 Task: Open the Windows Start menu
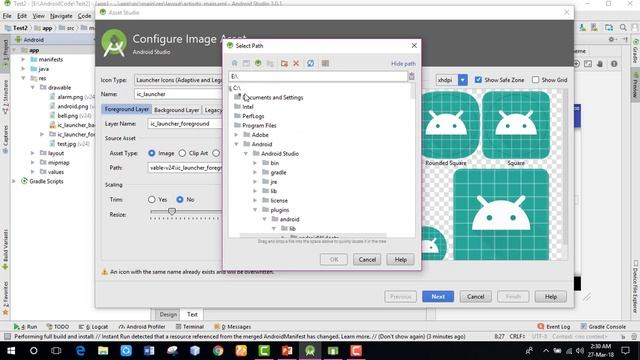11,351
